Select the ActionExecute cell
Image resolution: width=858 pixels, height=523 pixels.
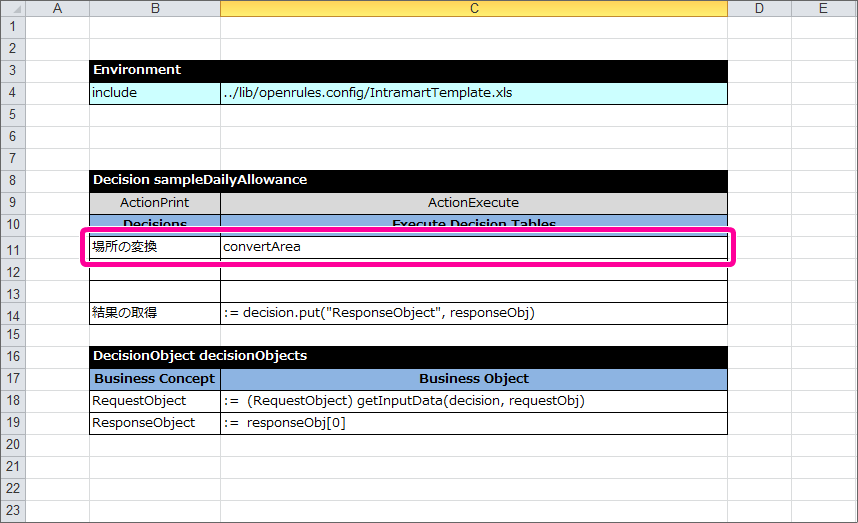[473, 202]
